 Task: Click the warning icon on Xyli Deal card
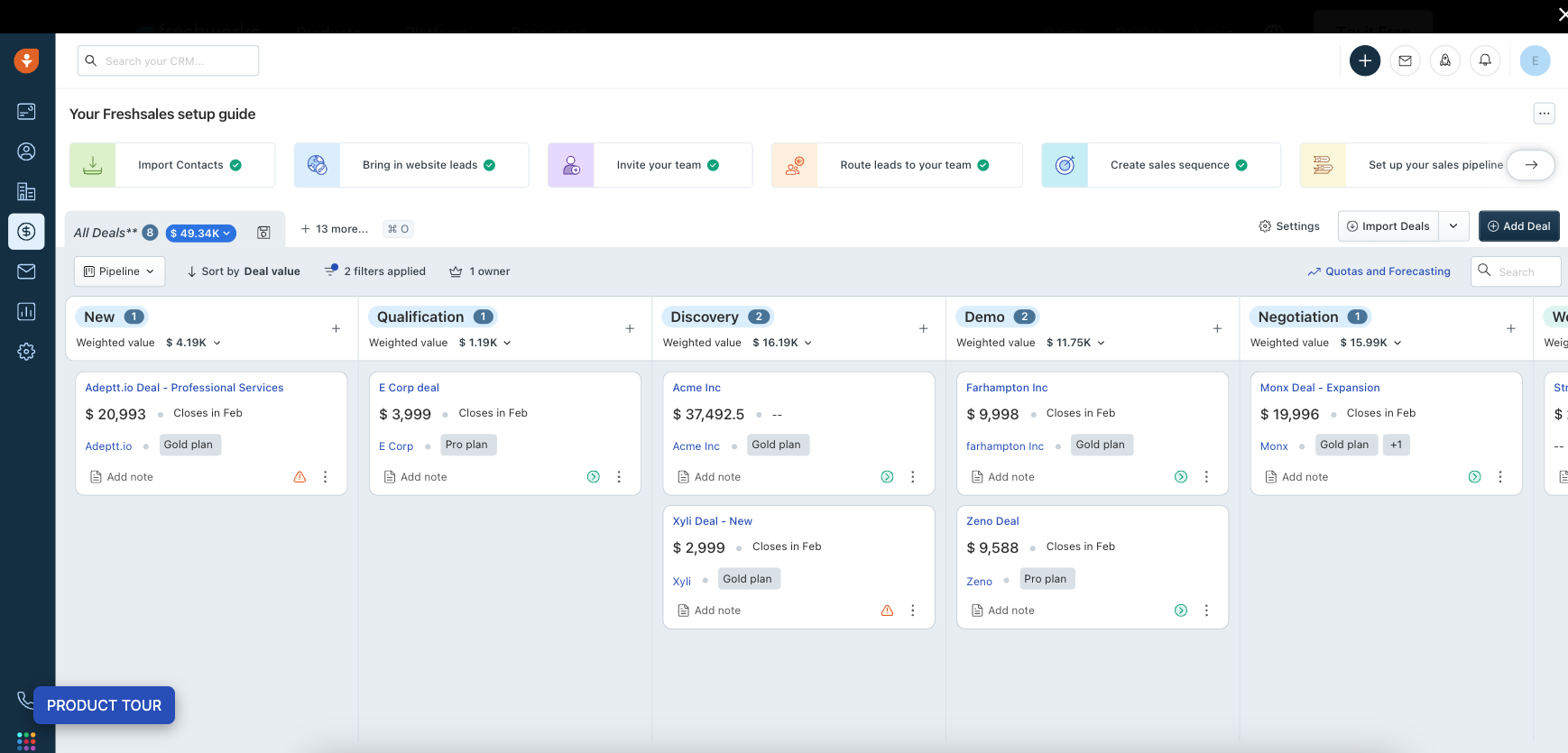887,611
